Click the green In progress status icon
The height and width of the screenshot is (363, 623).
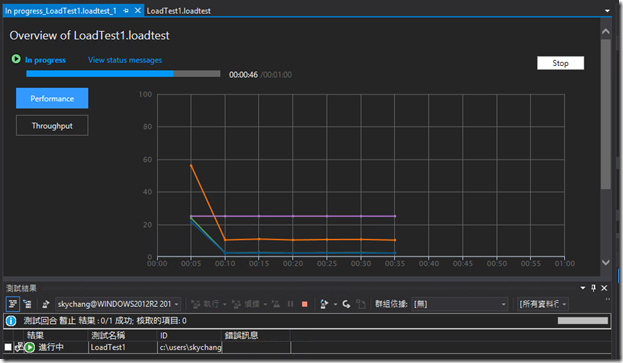[16, 59]
